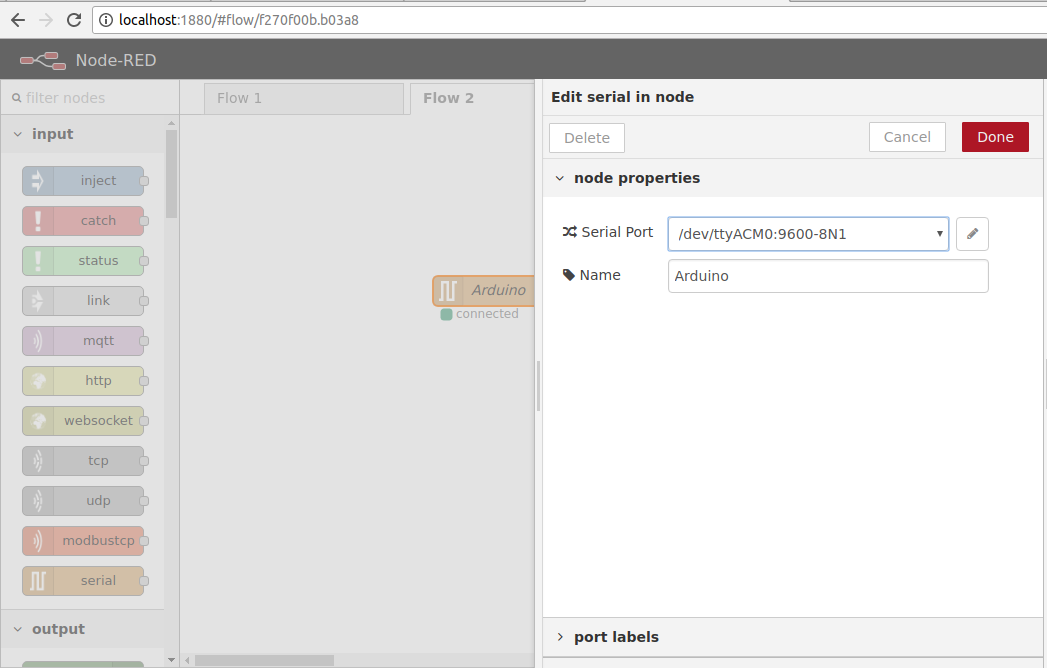Select the tcp node in palette
Screen dimensions: 1047x668
coord(83,461)
